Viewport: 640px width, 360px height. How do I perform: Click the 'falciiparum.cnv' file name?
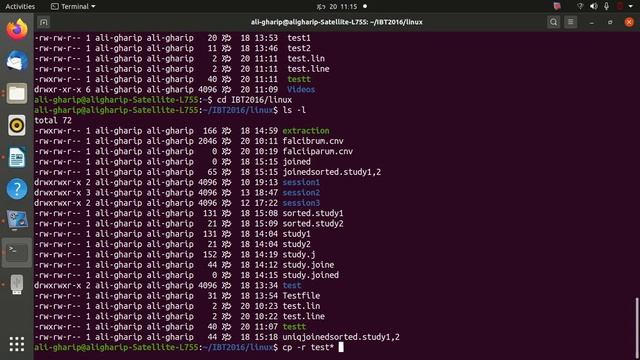point(318,151)
